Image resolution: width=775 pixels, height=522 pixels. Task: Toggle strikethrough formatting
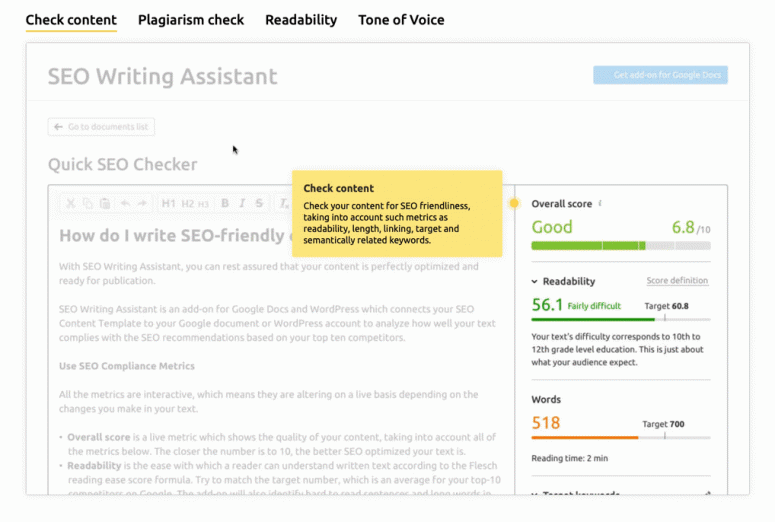(259, 203)
